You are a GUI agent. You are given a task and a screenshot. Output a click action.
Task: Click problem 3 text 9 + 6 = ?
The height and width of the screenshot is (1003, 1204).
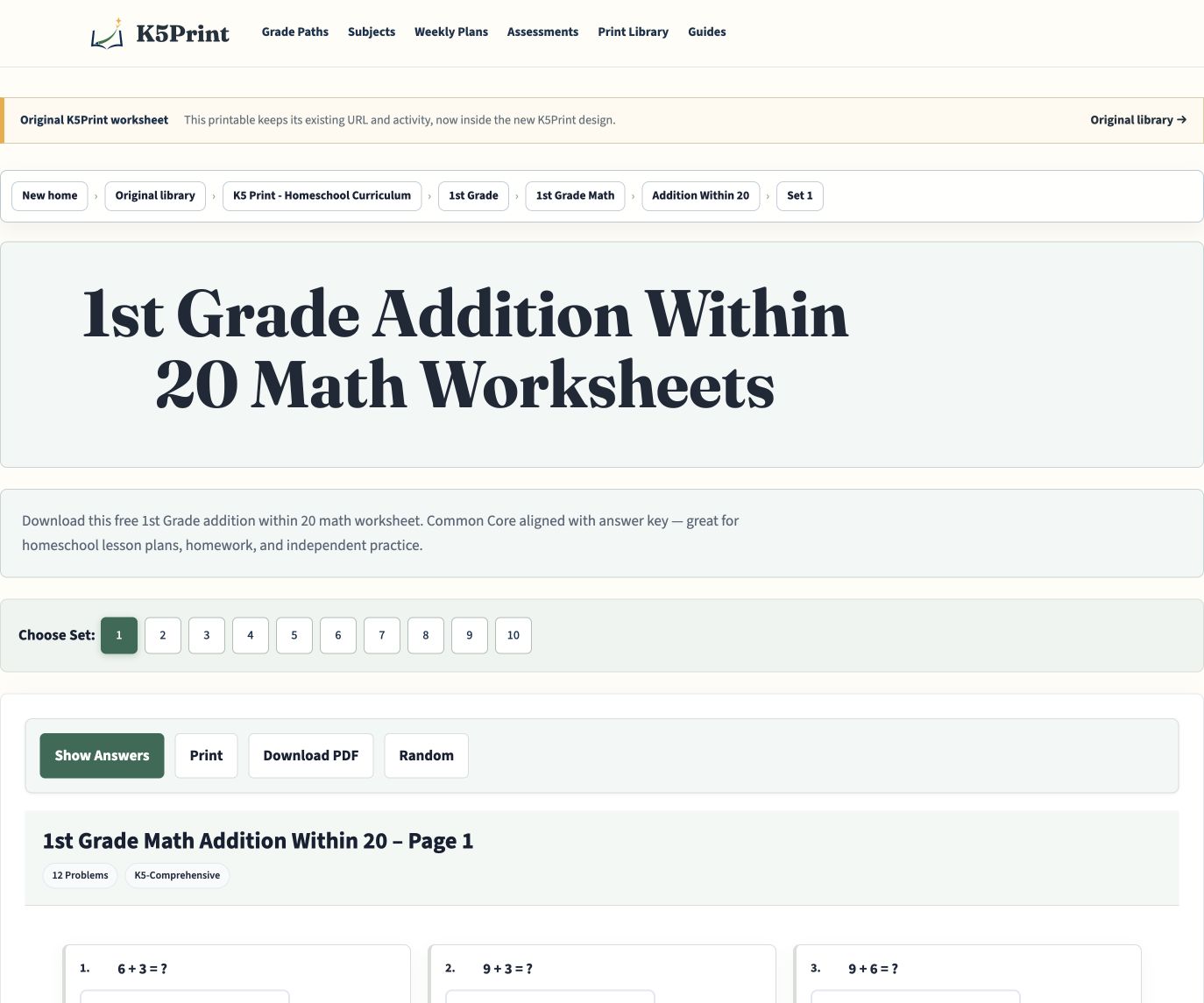(x=873, y=969)
